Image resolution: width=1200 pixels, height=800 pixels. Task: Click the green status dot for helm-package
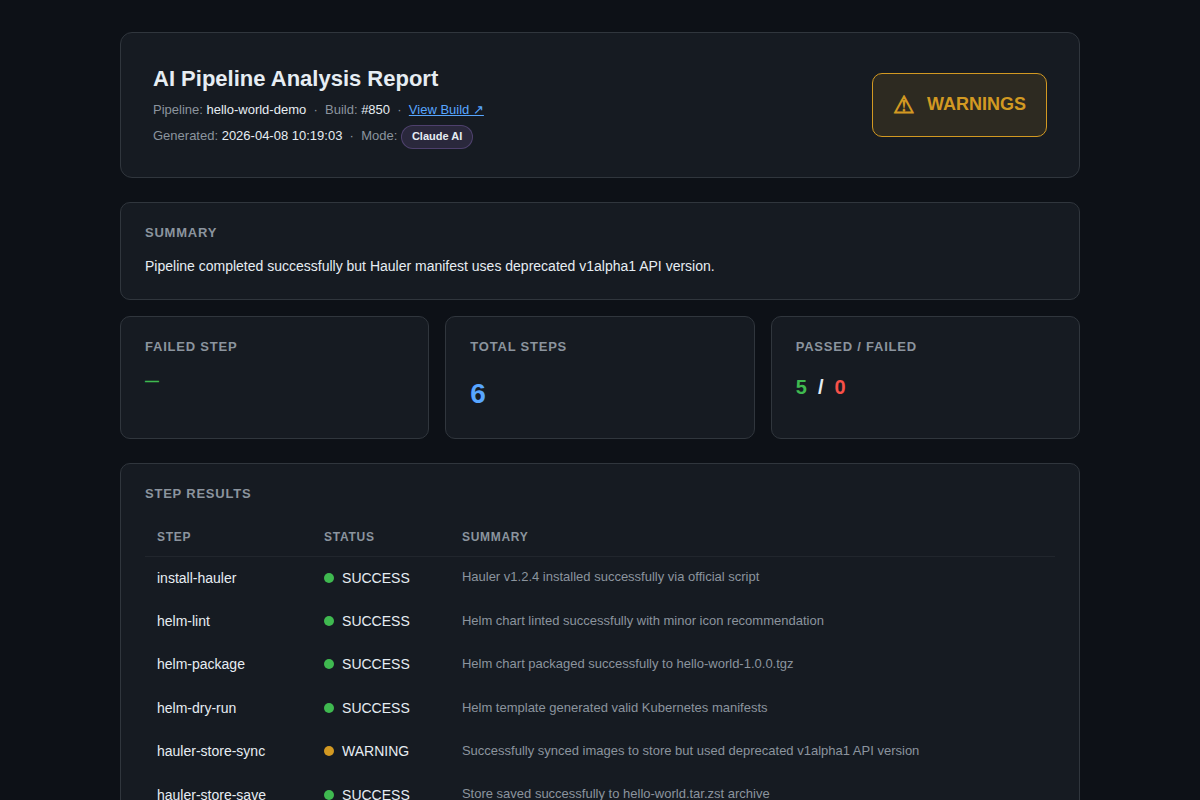(329, 664)
